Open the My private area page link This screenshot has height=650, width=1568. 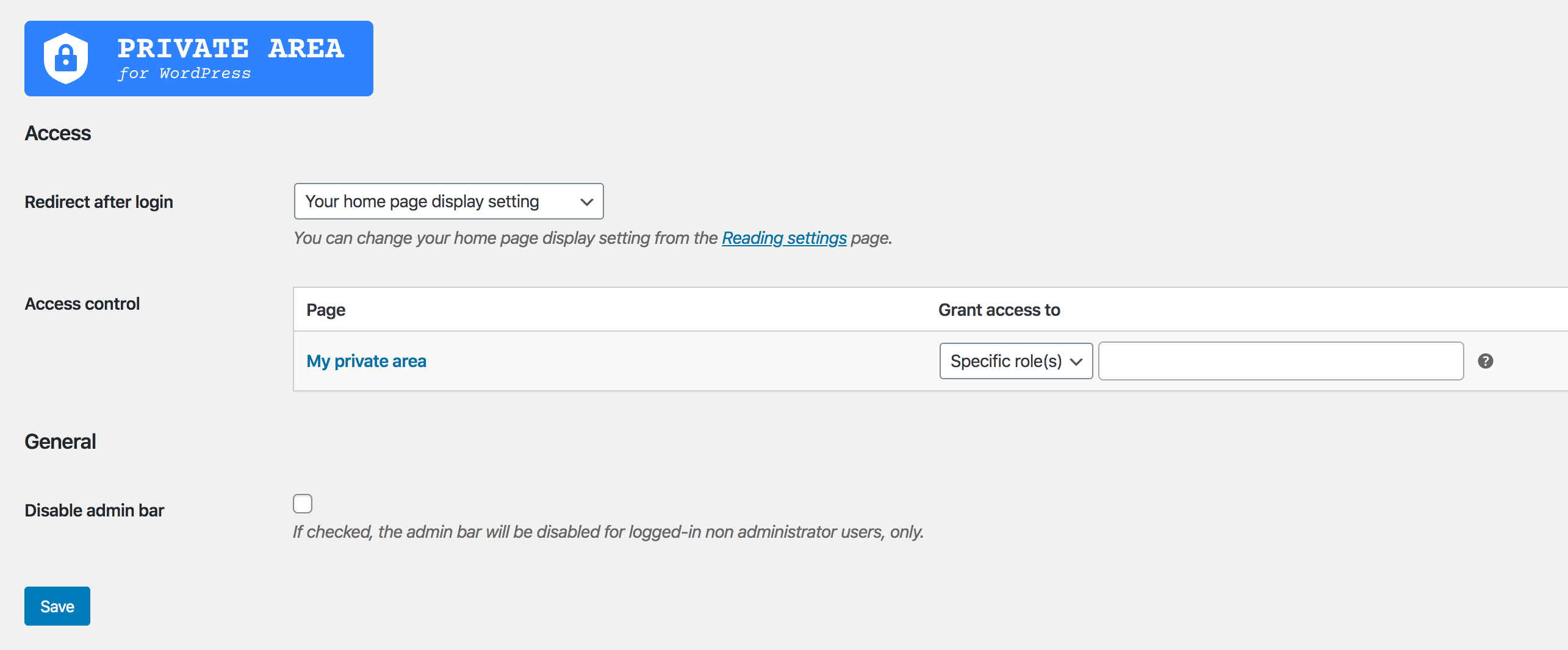366,361
